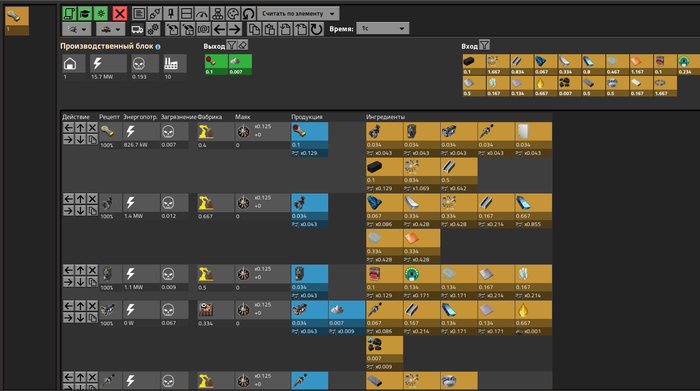Click the 'Энергопотр.' column header
700x391 pixels.
pos(140,117)
